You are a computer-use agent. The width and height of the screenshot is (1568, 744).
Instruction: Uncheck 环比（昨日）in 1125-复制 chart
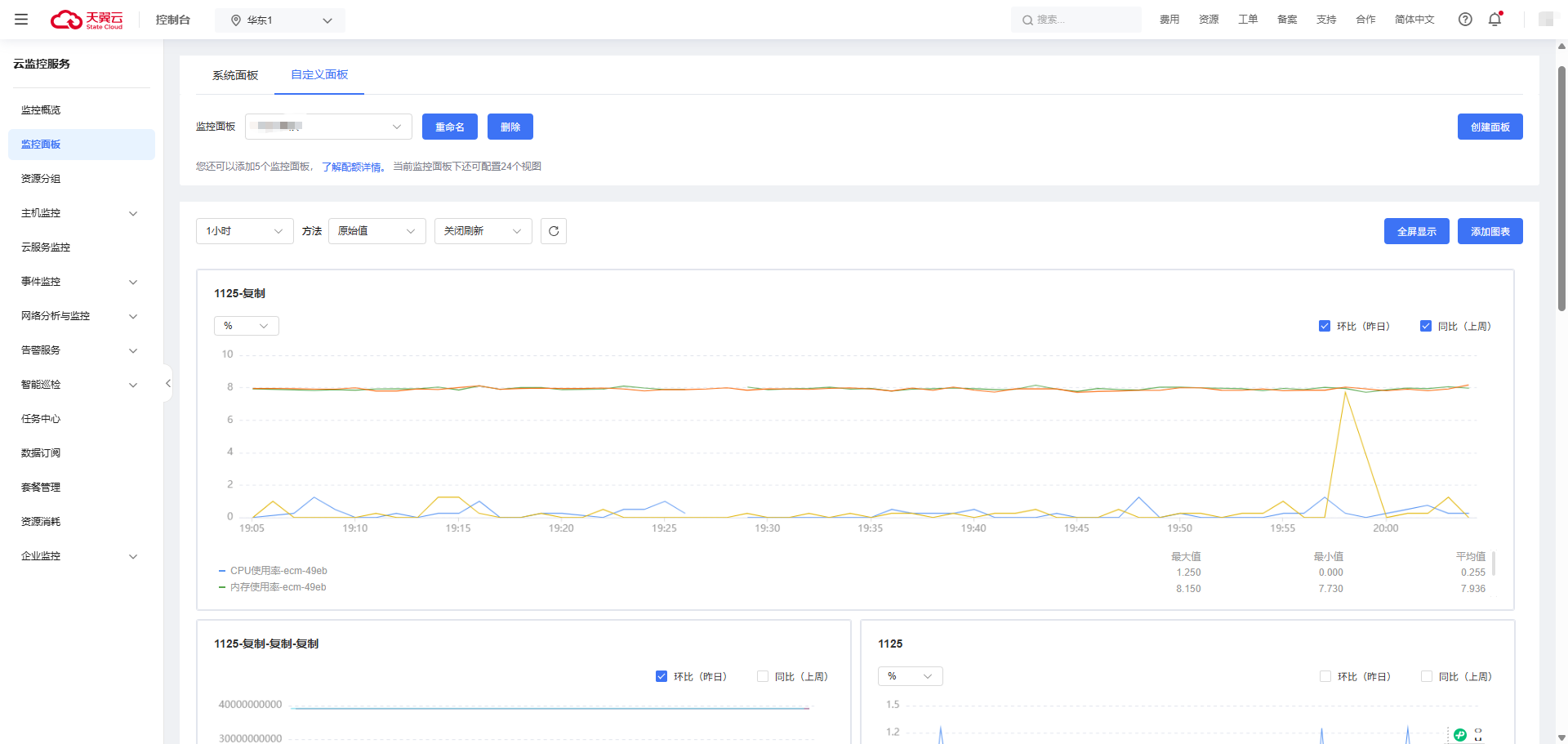click(x=1325, y=326)
